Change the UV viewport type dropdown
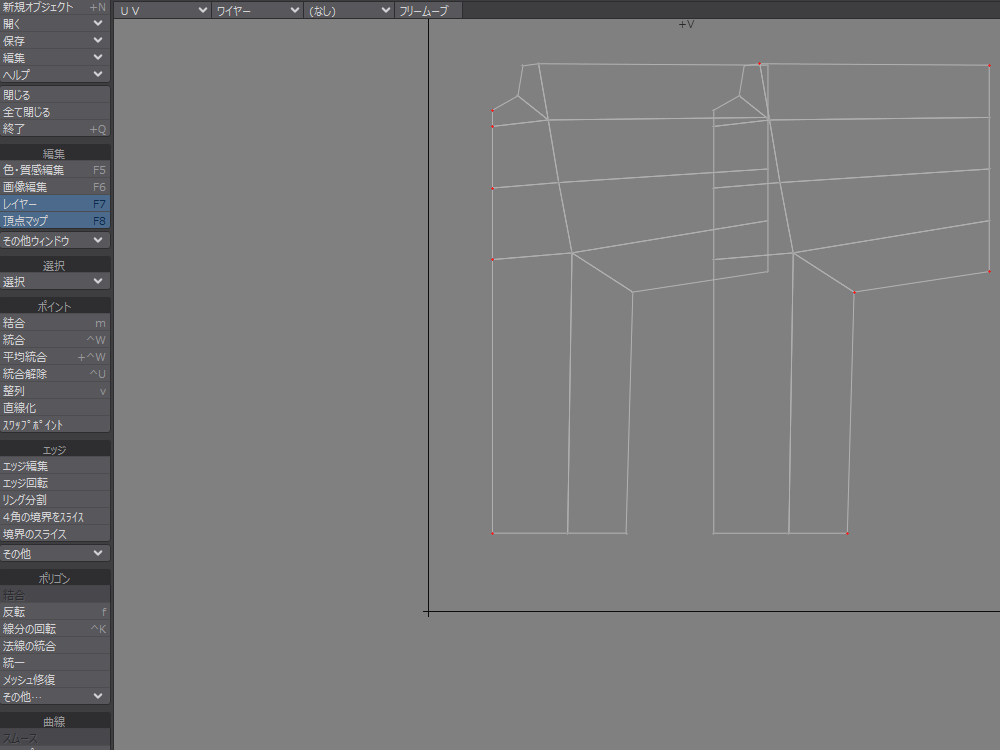Screen dimensions: 1000x750 click(x=162, y=10)
